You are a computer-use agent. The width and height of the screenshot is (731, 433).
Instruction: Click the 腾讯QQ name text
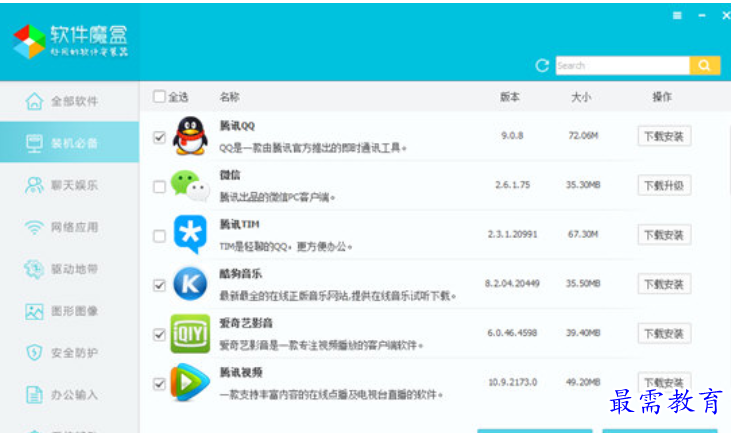(x=237, y=126)
